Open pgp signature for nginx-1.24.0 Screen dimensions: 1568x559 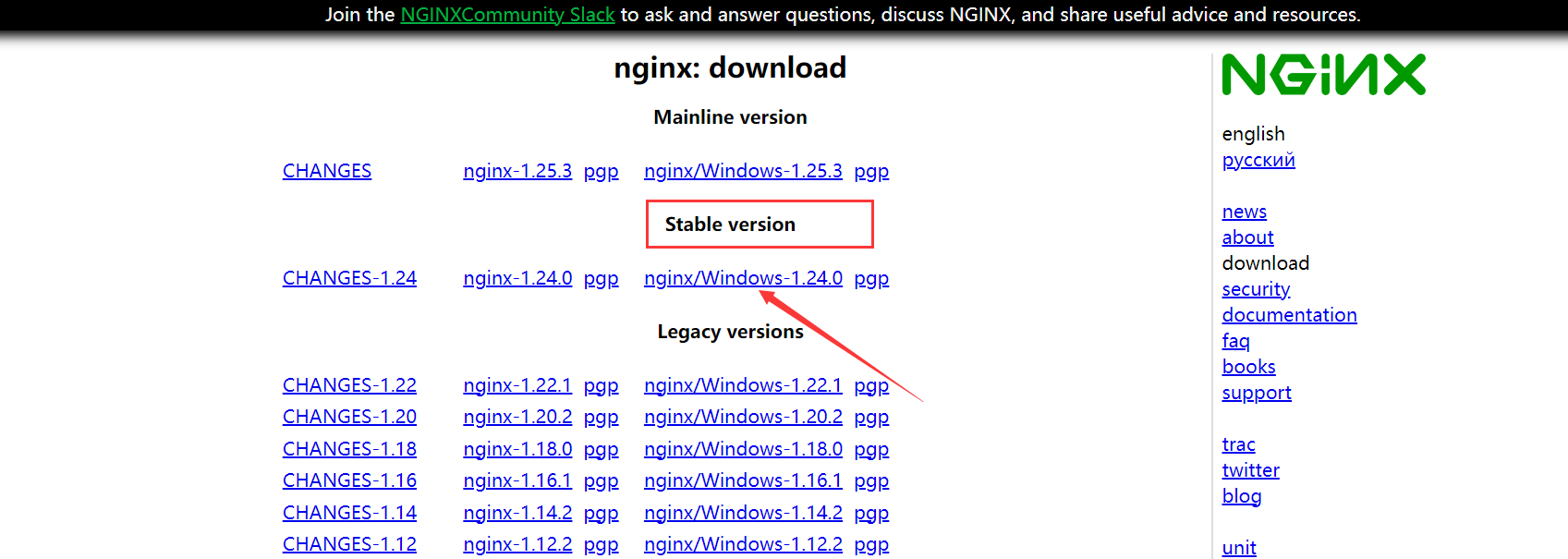click(601, 279)
